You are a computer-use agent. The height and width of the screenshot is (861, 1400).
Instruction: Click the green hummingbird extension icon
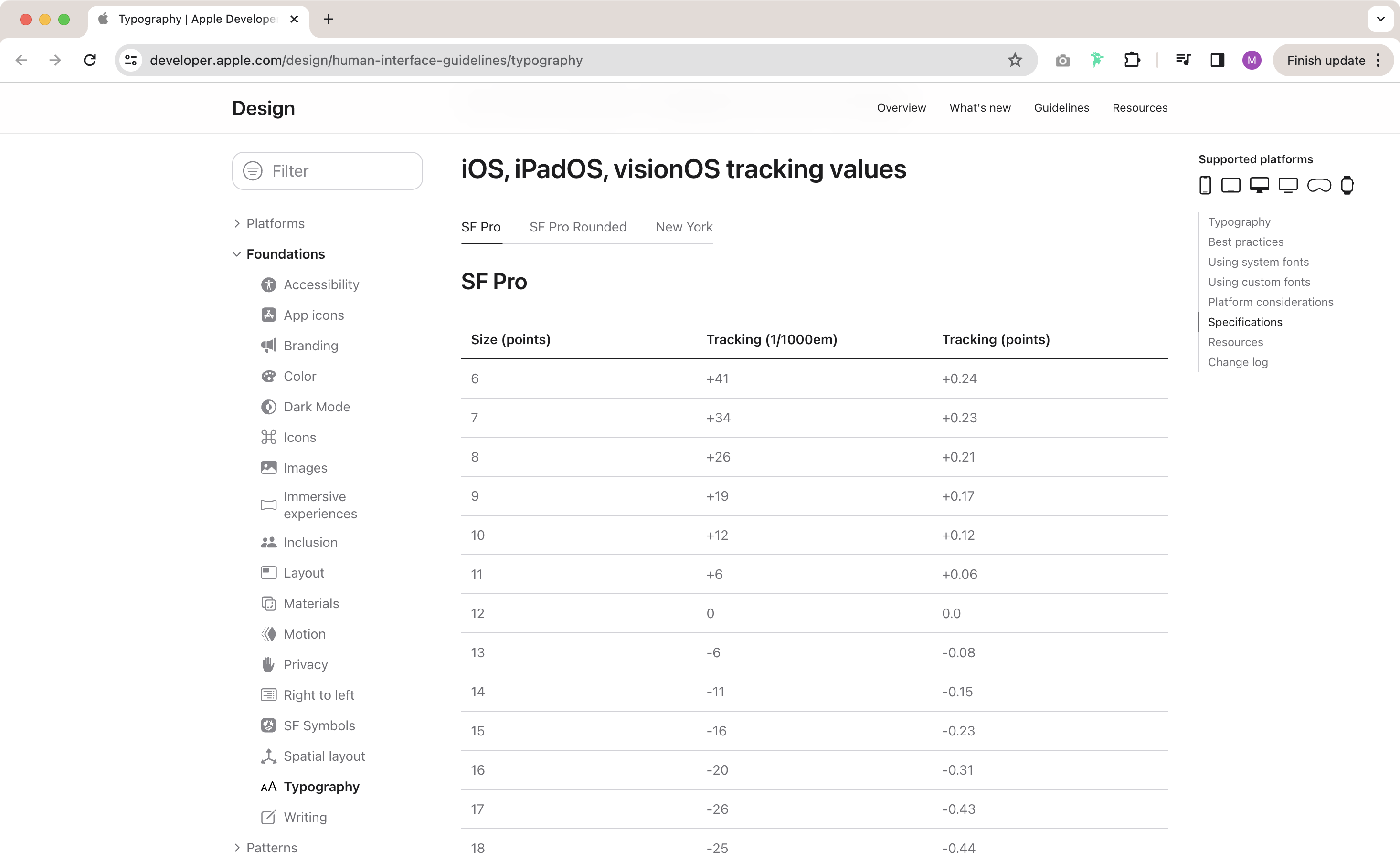pyautogui.click(x=1097, y=60)
